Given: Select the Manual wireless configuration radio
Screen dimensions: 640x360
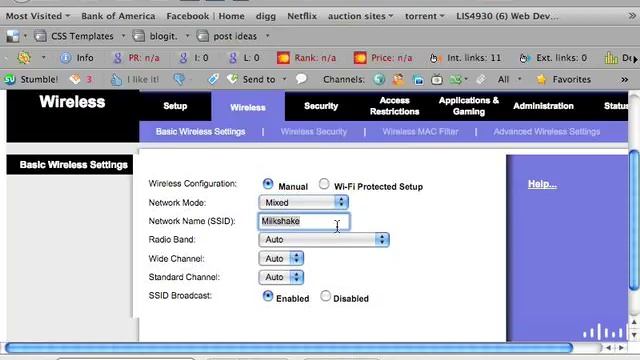Looking at the screenshot, I should pos(268,184).
